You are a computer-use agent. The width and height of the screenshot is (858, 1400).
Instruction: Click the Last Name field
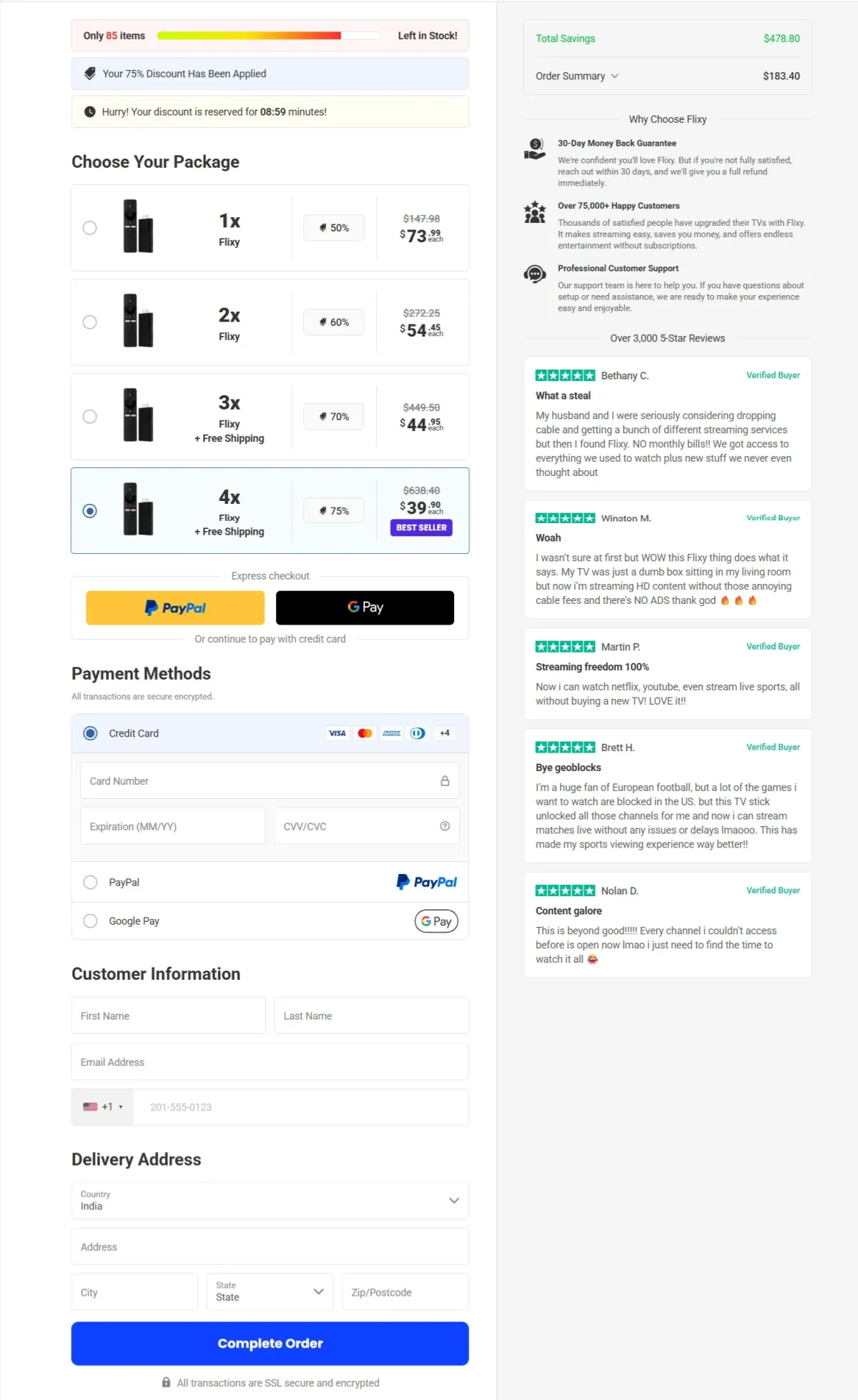[372, 1016]
